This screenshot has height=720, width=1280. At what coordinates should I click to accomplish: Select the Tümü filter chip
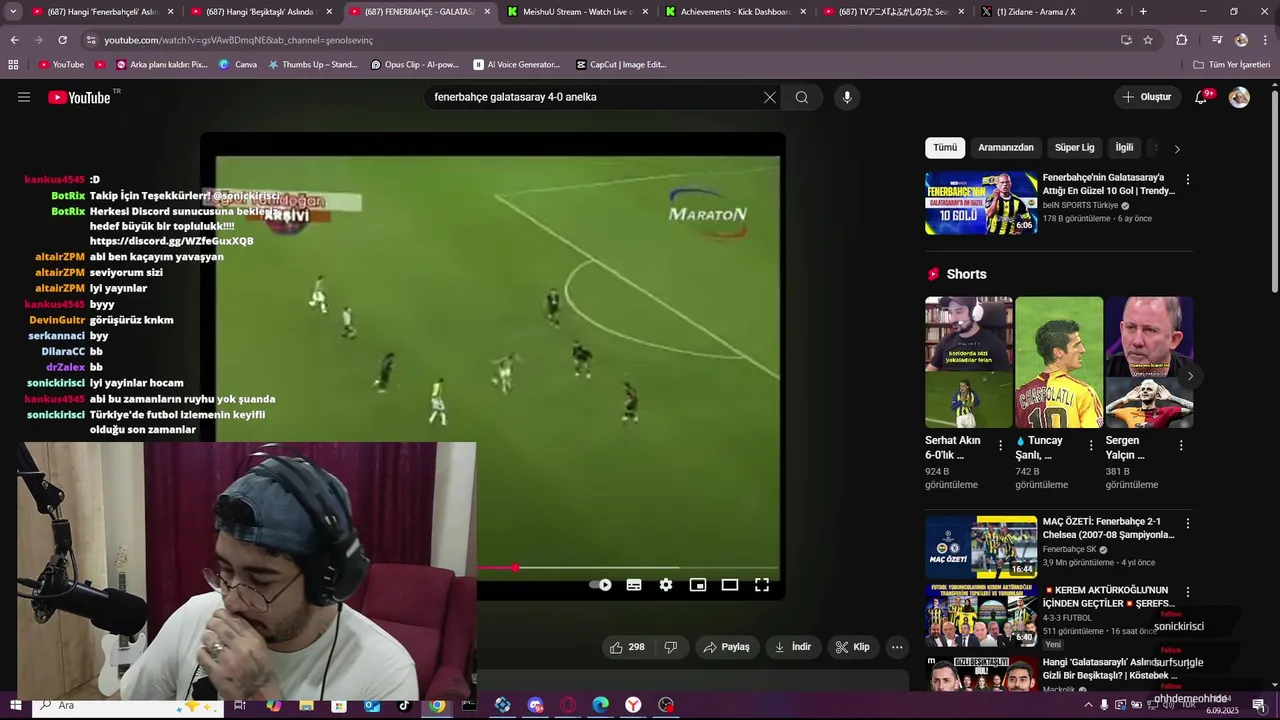click(945, 148)
